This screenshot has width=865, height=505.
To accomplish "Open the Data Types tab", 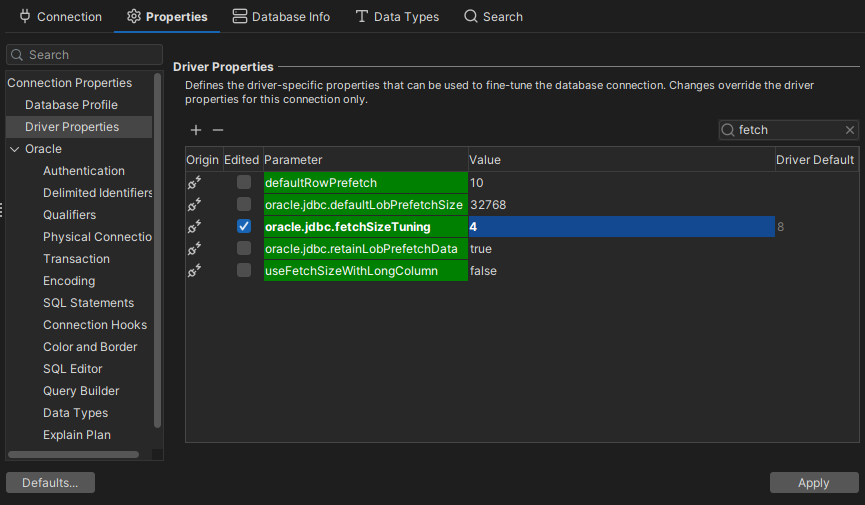I will pos(397,17).
